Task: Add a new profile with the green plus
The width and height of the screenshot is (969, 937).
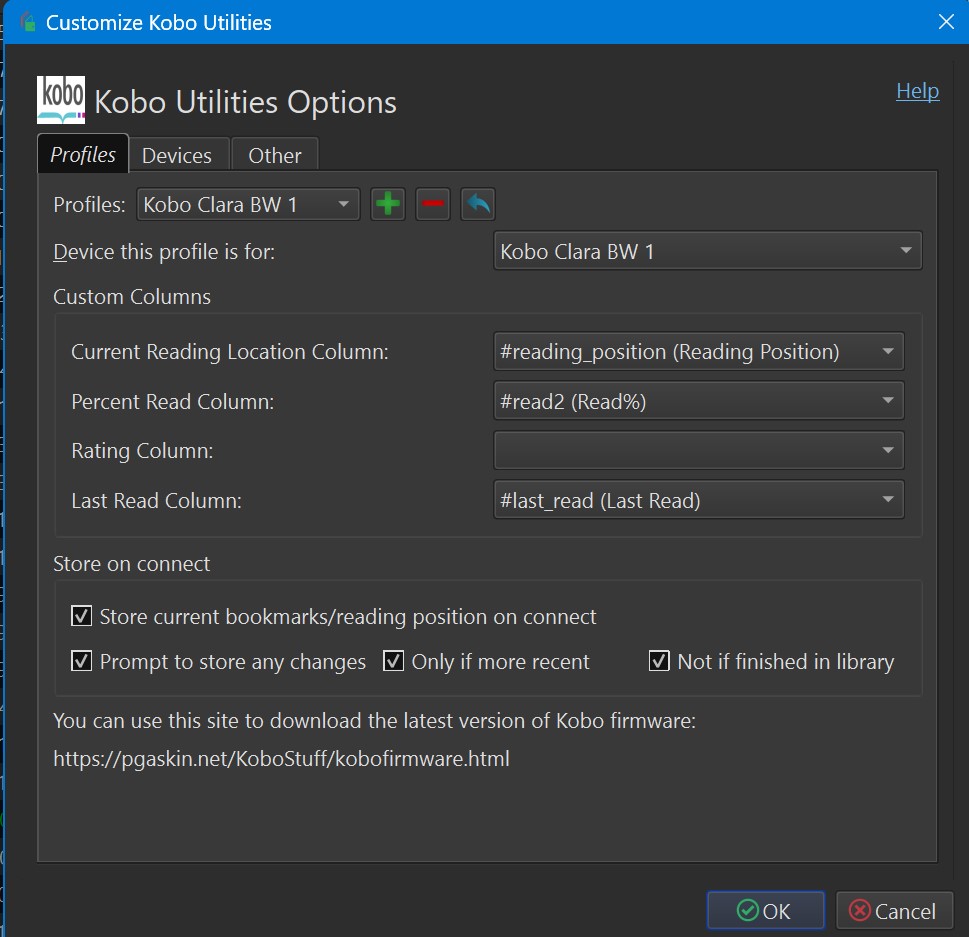Action: [387, 204]
